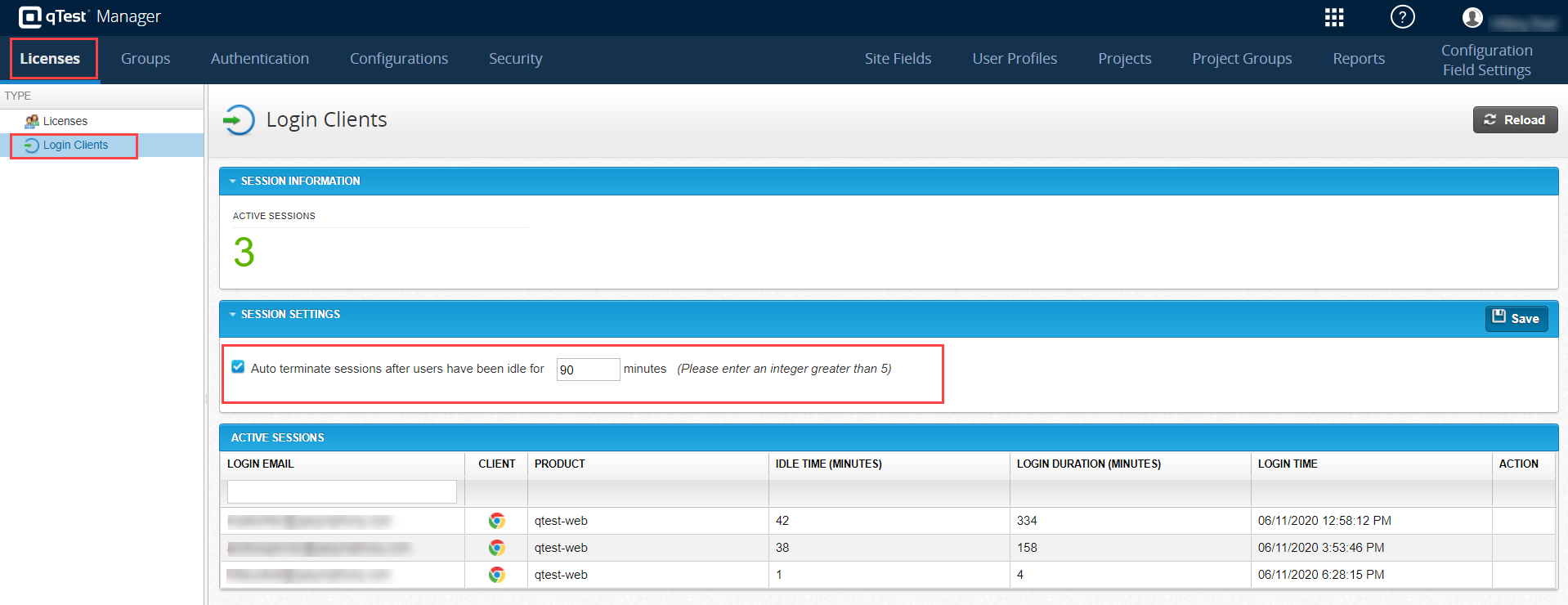Toggle the auto terminate sessions checkbox

click(x=238, y=367)
